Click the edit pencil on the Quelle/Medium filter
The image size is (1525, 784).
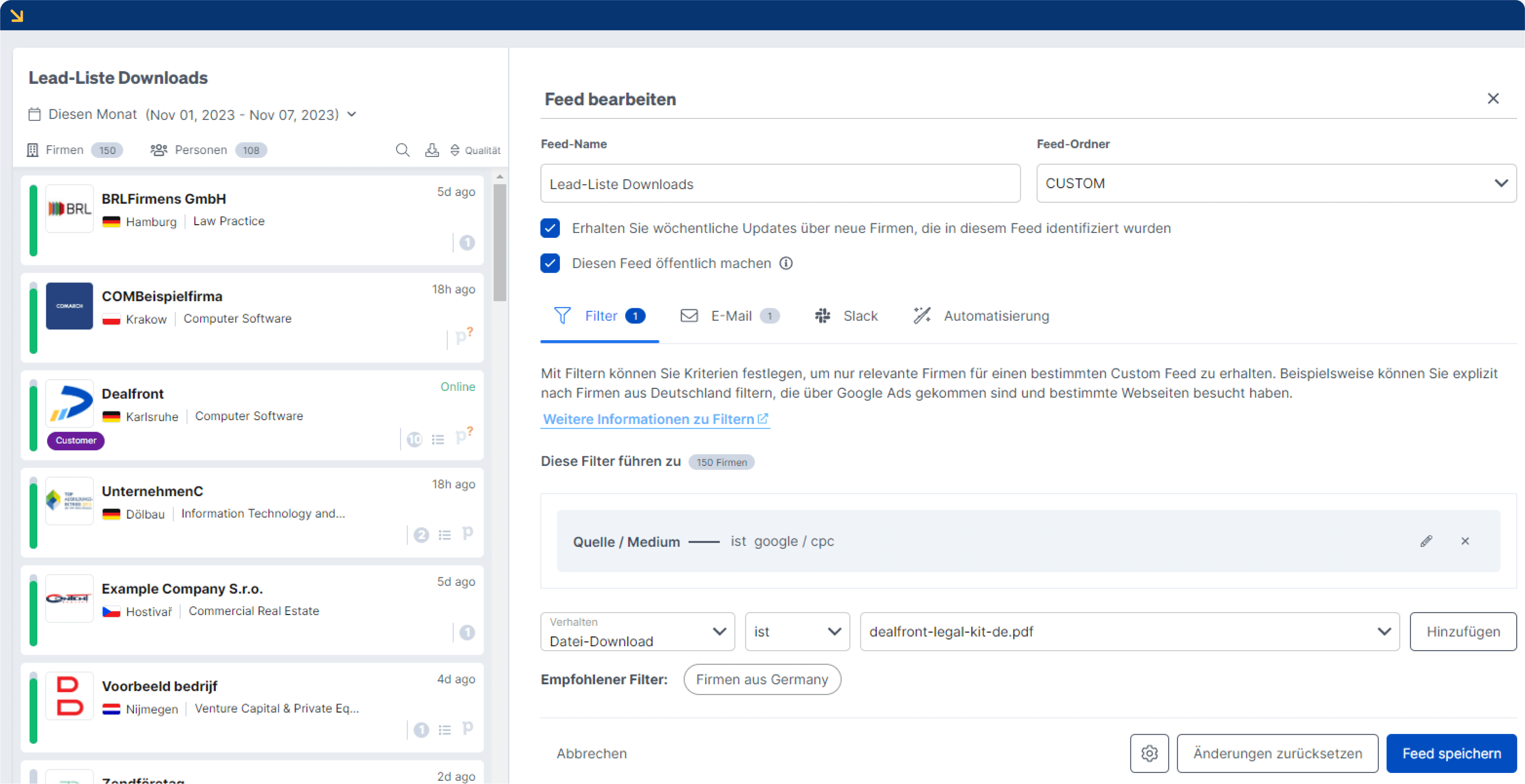(x=1427, y=541)
